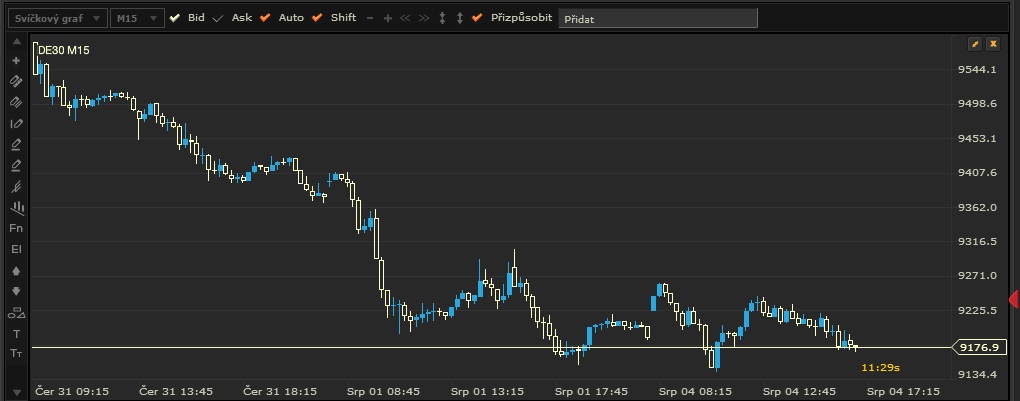Toggle the Přizpůsobit checkbox
1020x401 pixels.
point(477,18)
